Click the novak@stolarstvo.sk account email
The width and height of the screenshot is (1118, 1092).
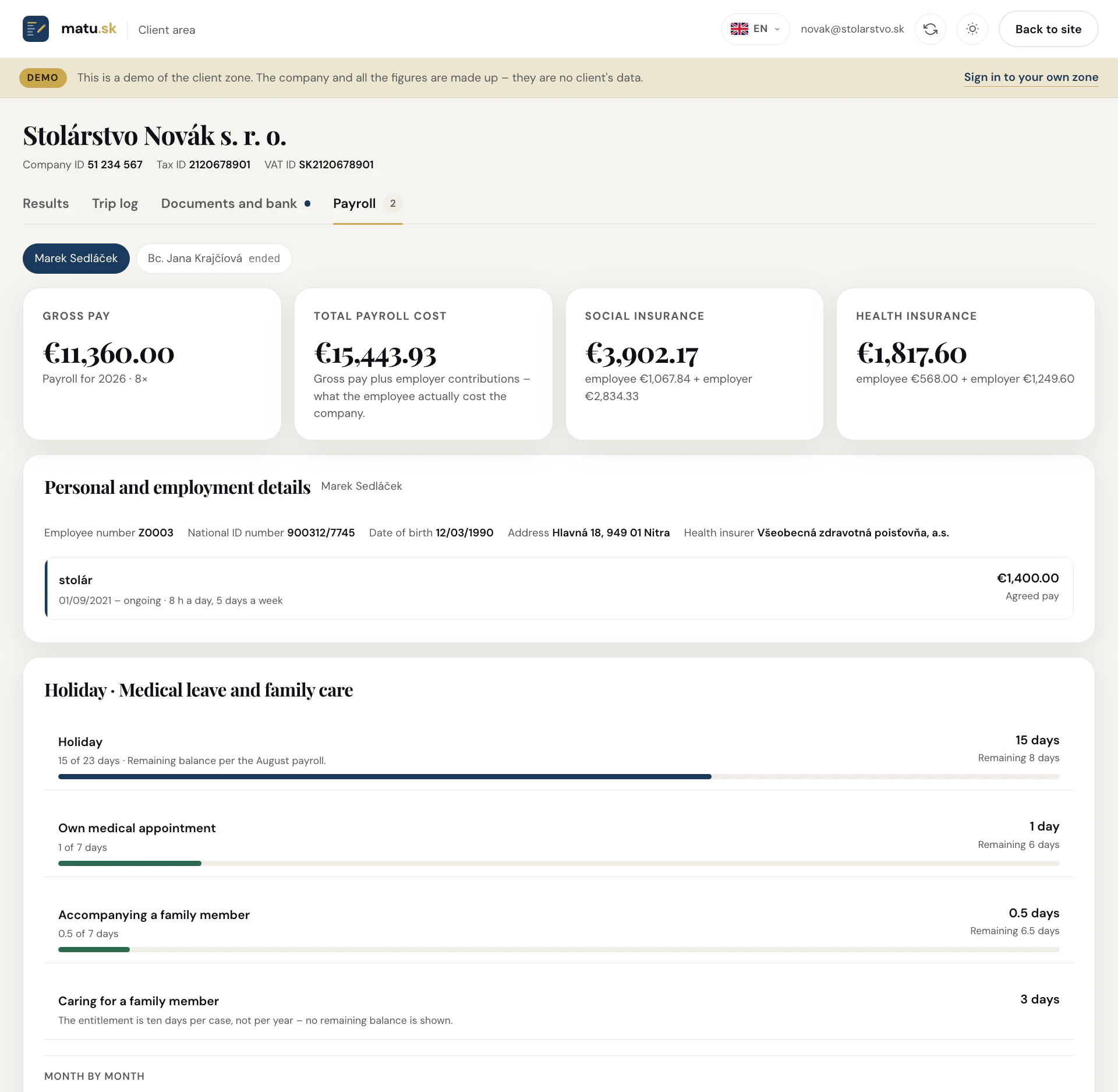click(852, 29)
